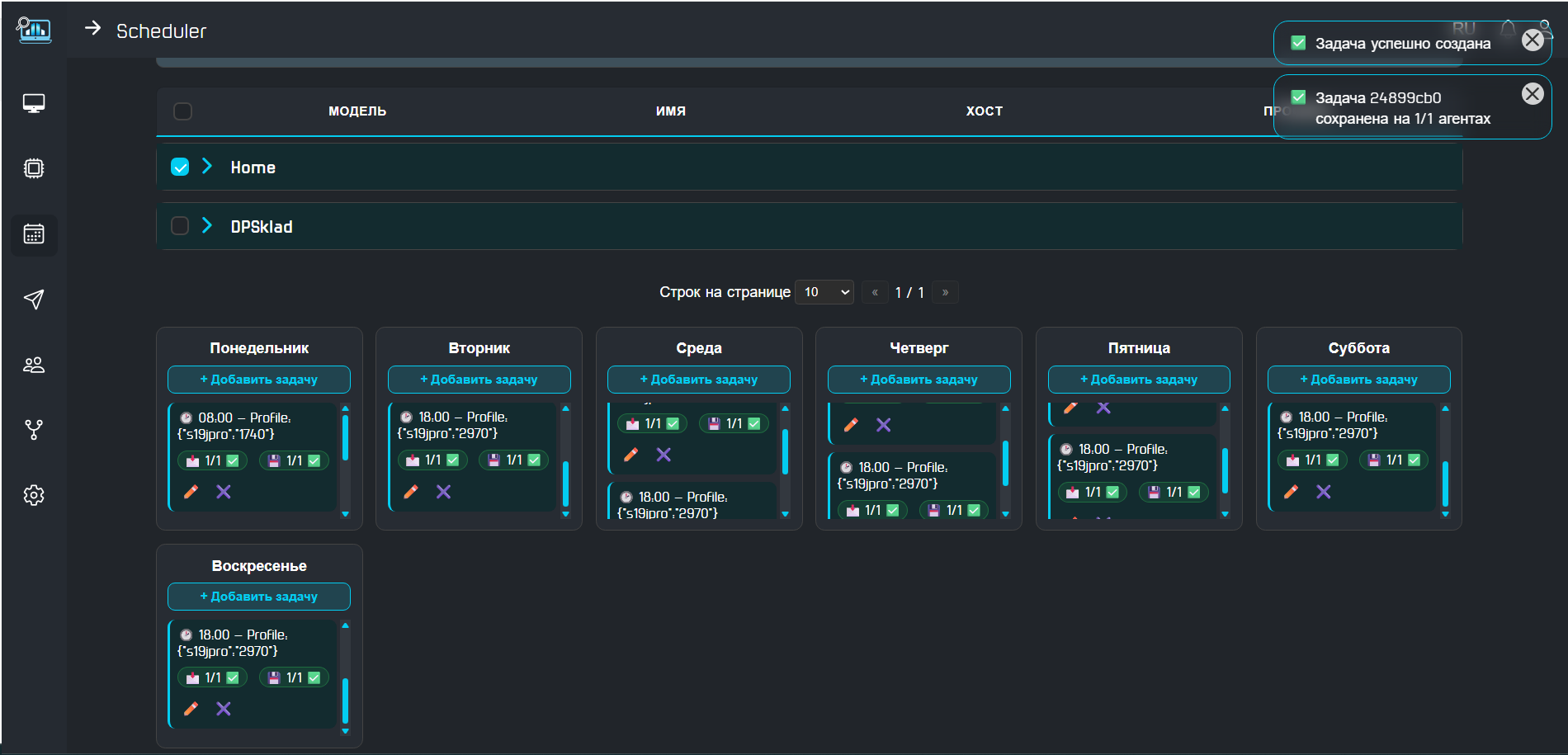Uncheck the Home group checkbox

point(180,167)
